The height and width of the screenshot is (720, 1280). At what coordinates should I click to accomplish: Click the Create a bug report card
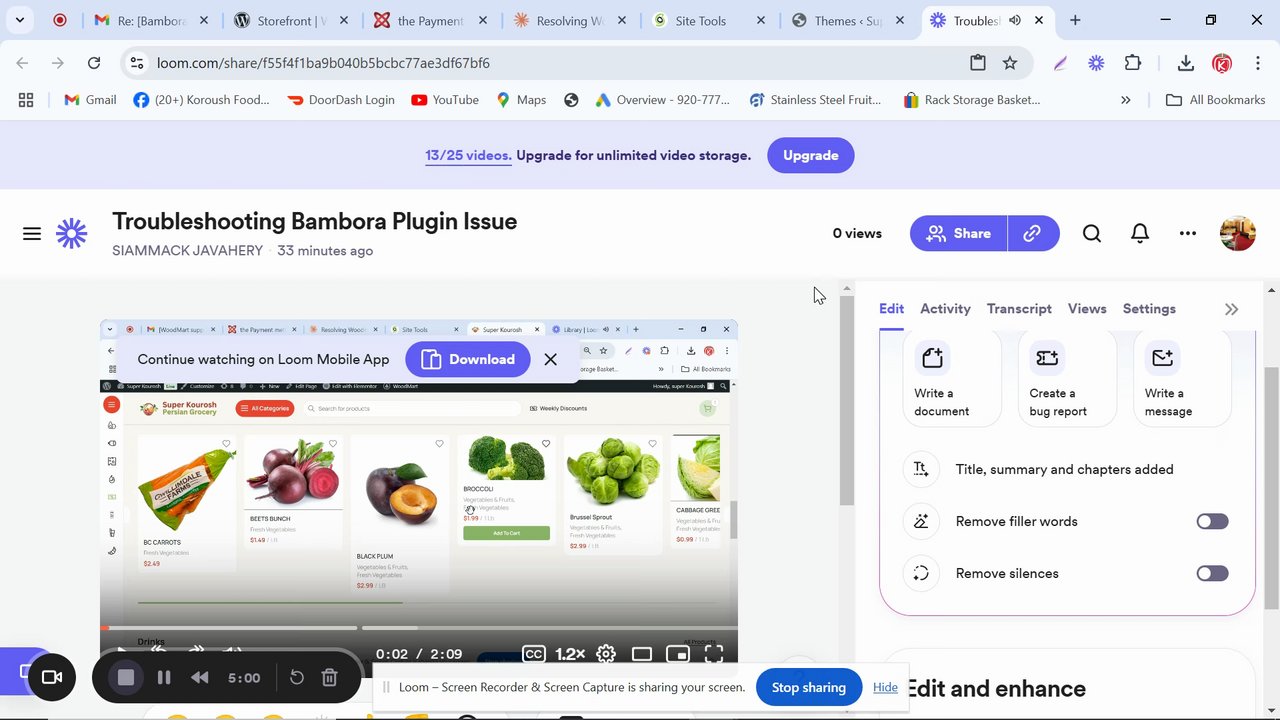pyautogui.click(x=1067, y=380)
